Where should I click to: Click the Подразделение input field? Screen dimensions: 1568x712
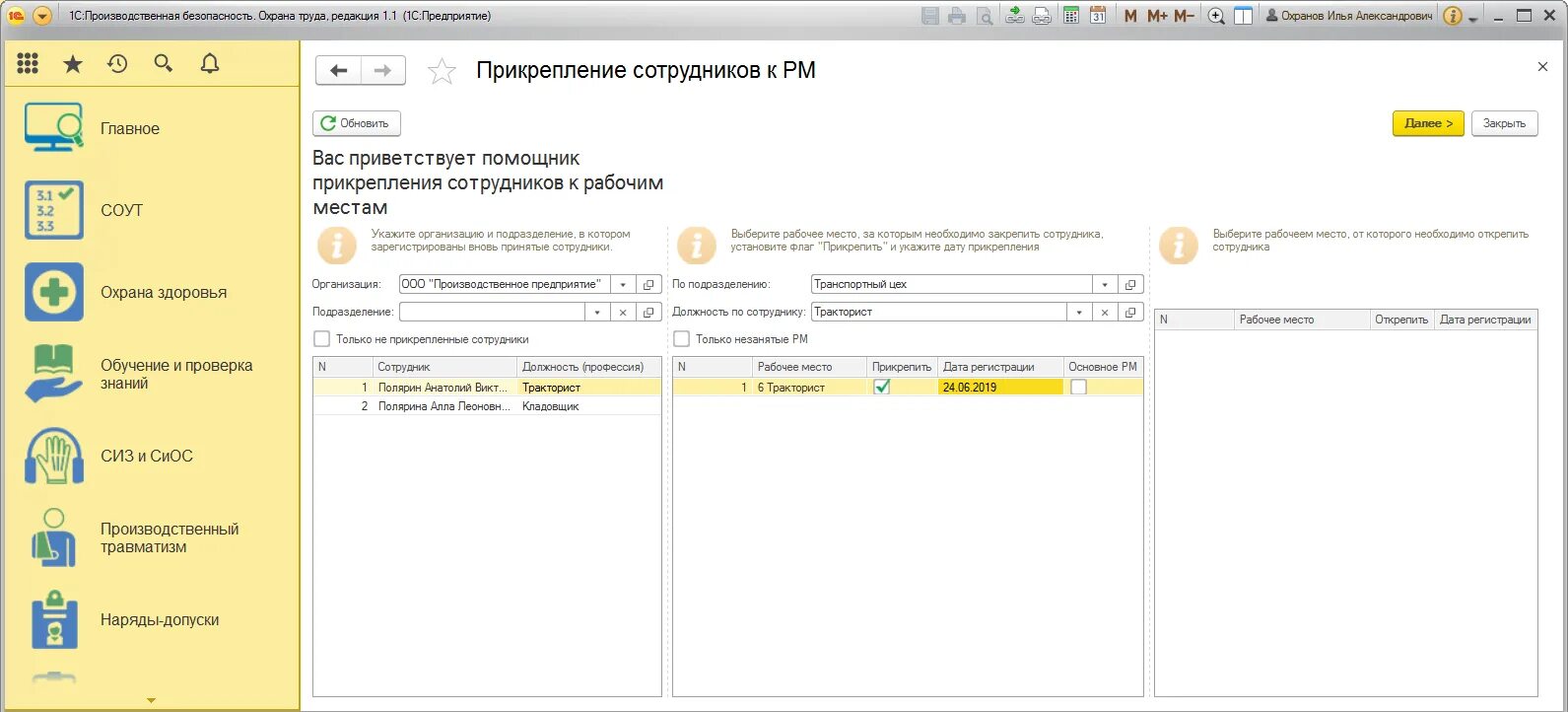tap(492, 312)
